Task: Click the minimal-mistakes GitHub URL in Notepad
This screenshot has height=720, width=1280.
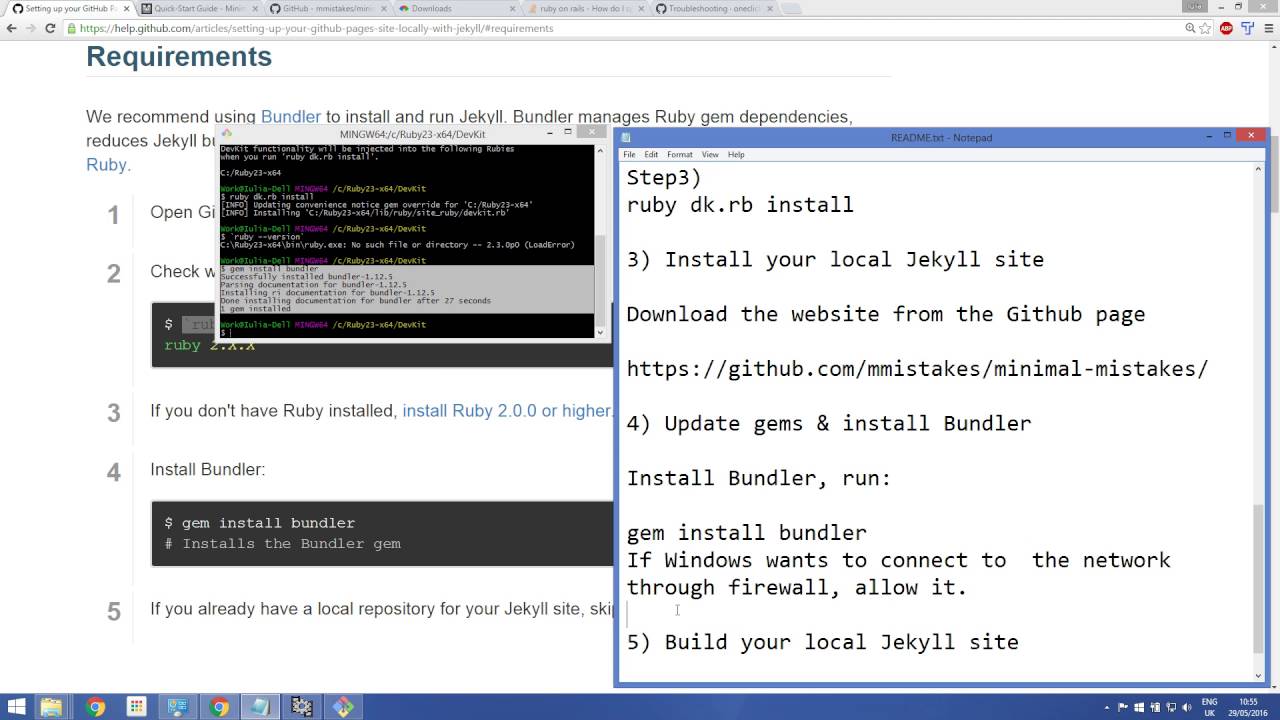Action: 917,369
